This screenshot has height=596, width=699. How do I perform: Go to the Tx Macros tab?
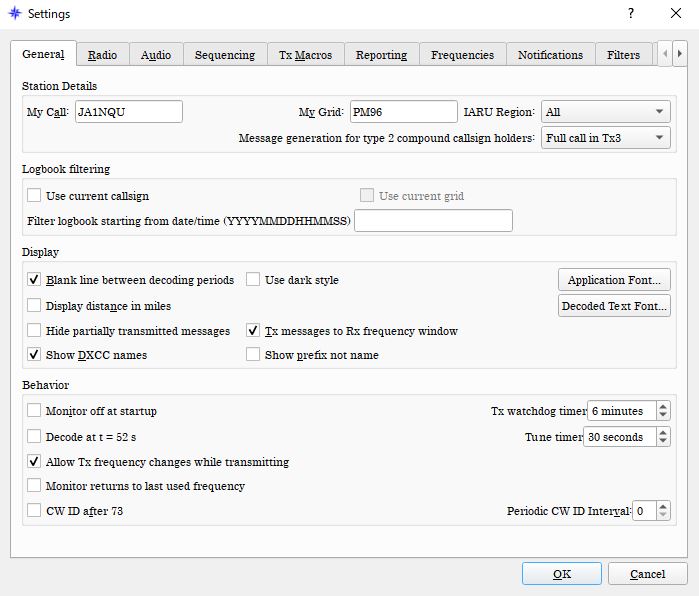305,55
